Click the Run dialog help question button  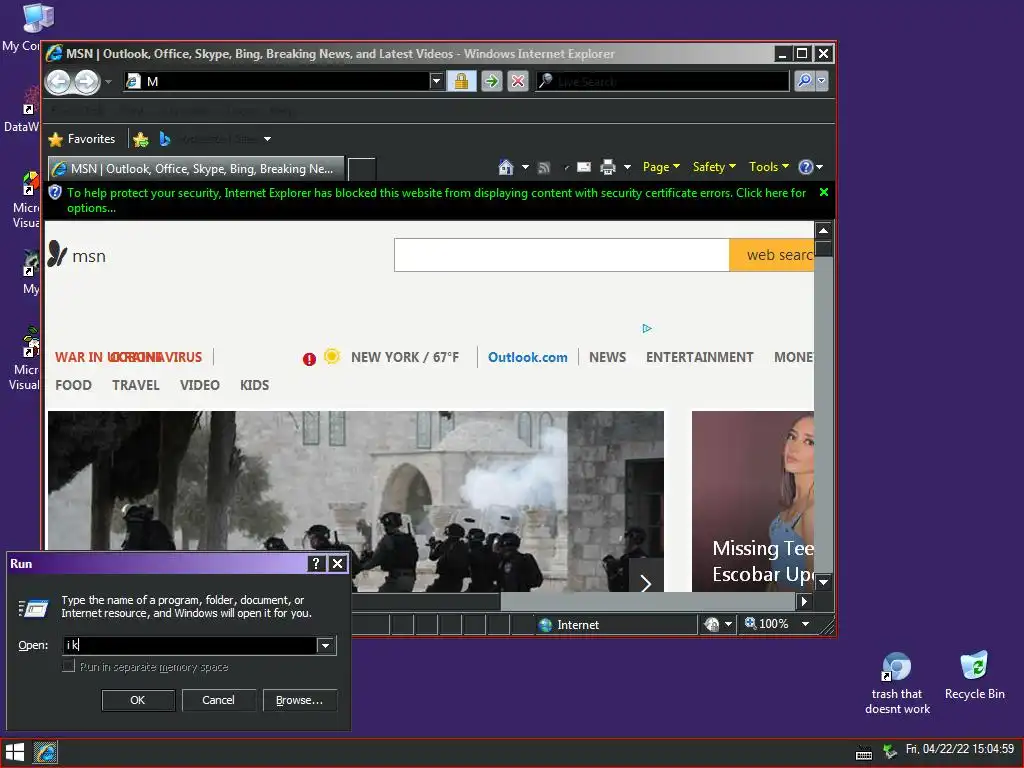coord(316,564)
